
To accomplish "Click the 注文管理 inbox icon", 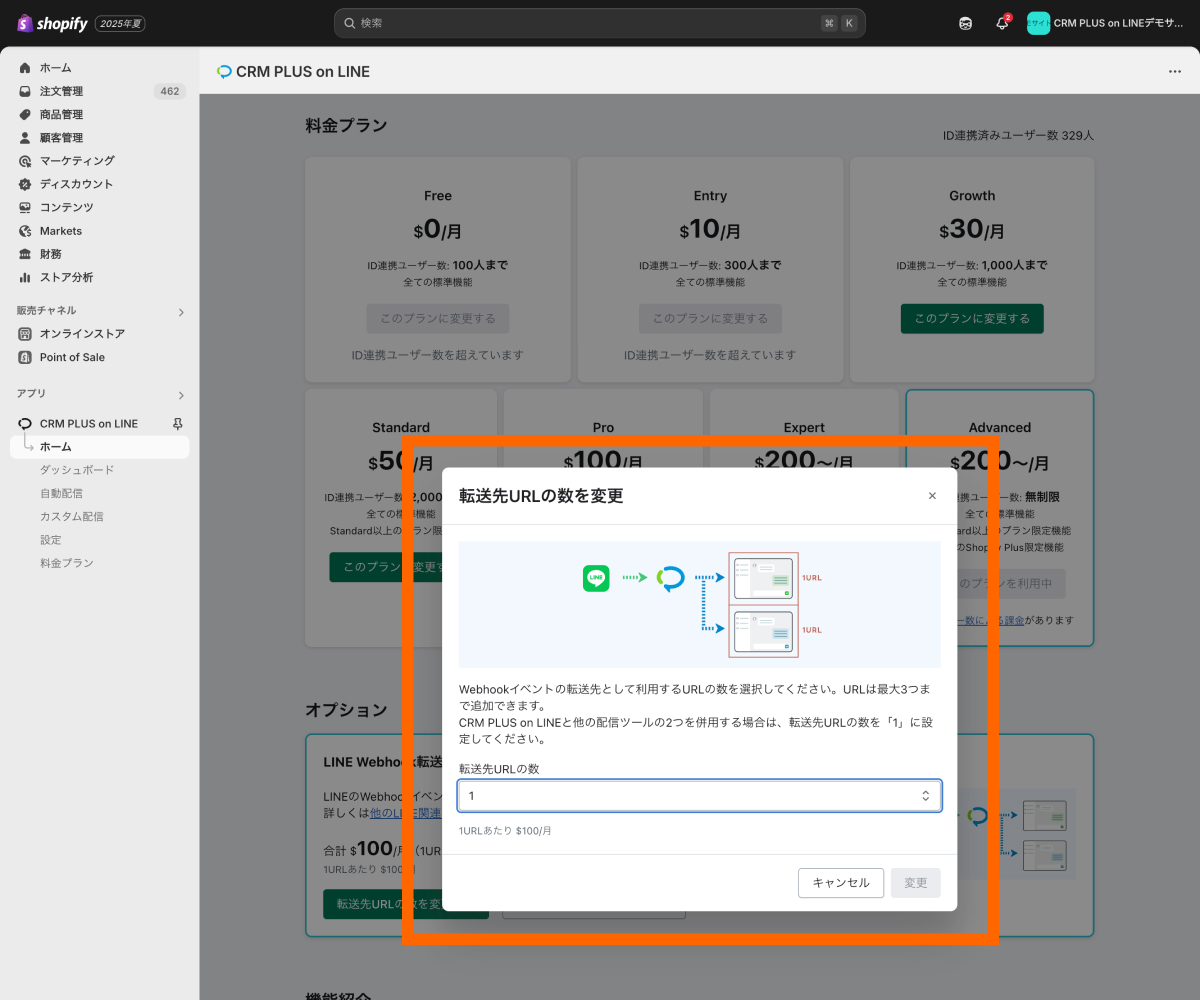I will pyautogui.click(x=25, y=91).
